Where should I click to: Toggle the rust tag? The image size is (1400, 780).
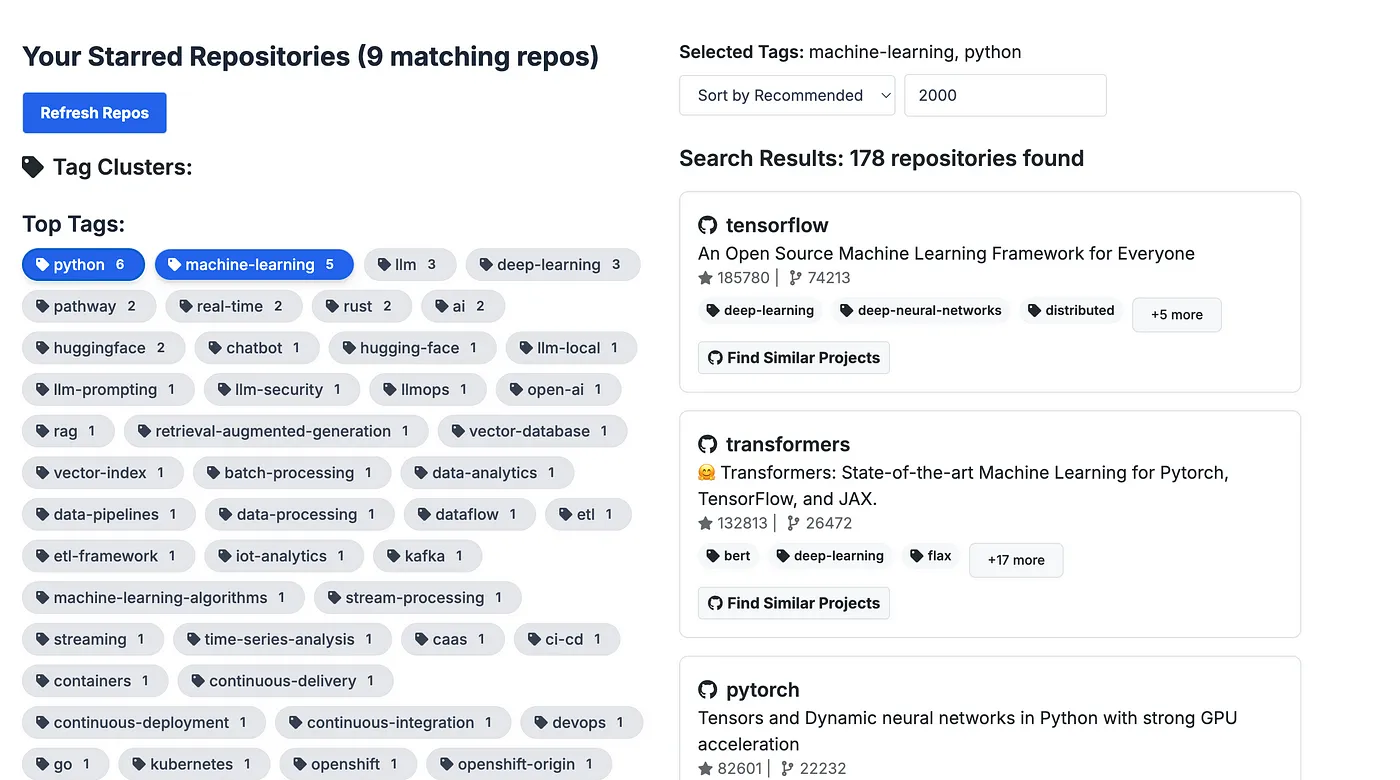pos(362,306)
